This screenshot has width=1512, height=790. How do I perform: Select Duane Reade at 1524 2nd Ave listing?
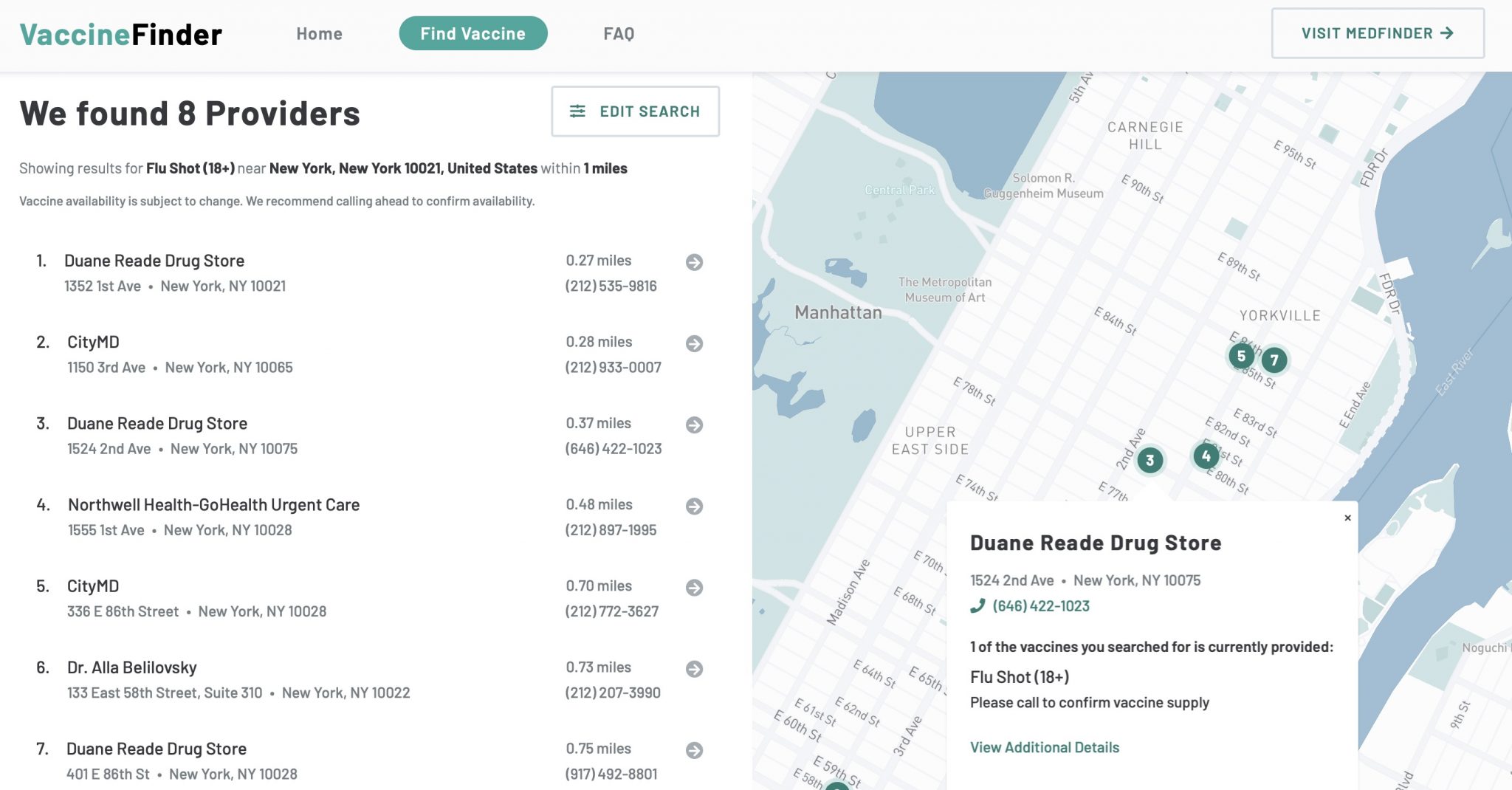point(157,424)
